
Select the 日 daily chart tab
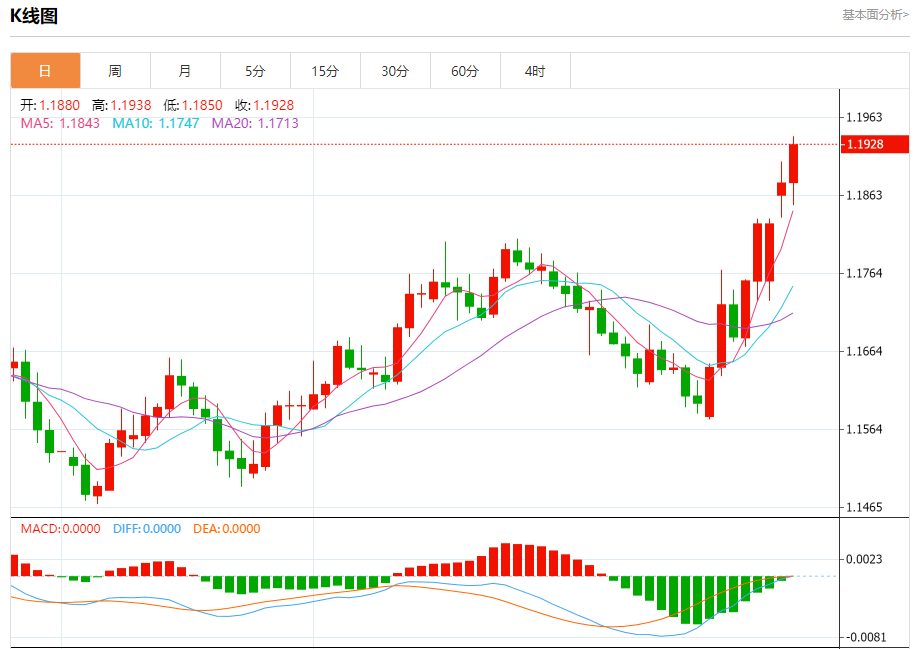[45, 71]
